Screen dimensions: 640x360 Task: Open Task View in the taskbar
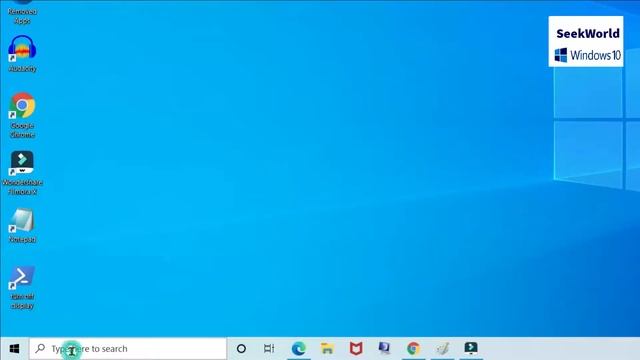tap(269, 349)
